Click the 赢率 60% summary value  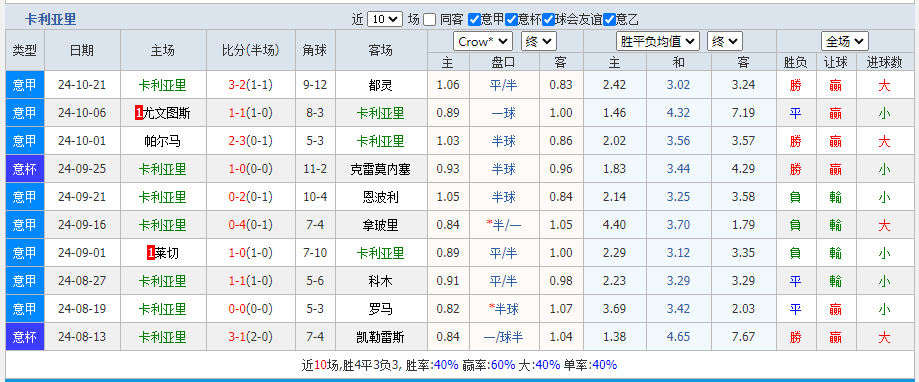[x=503, y=365]
